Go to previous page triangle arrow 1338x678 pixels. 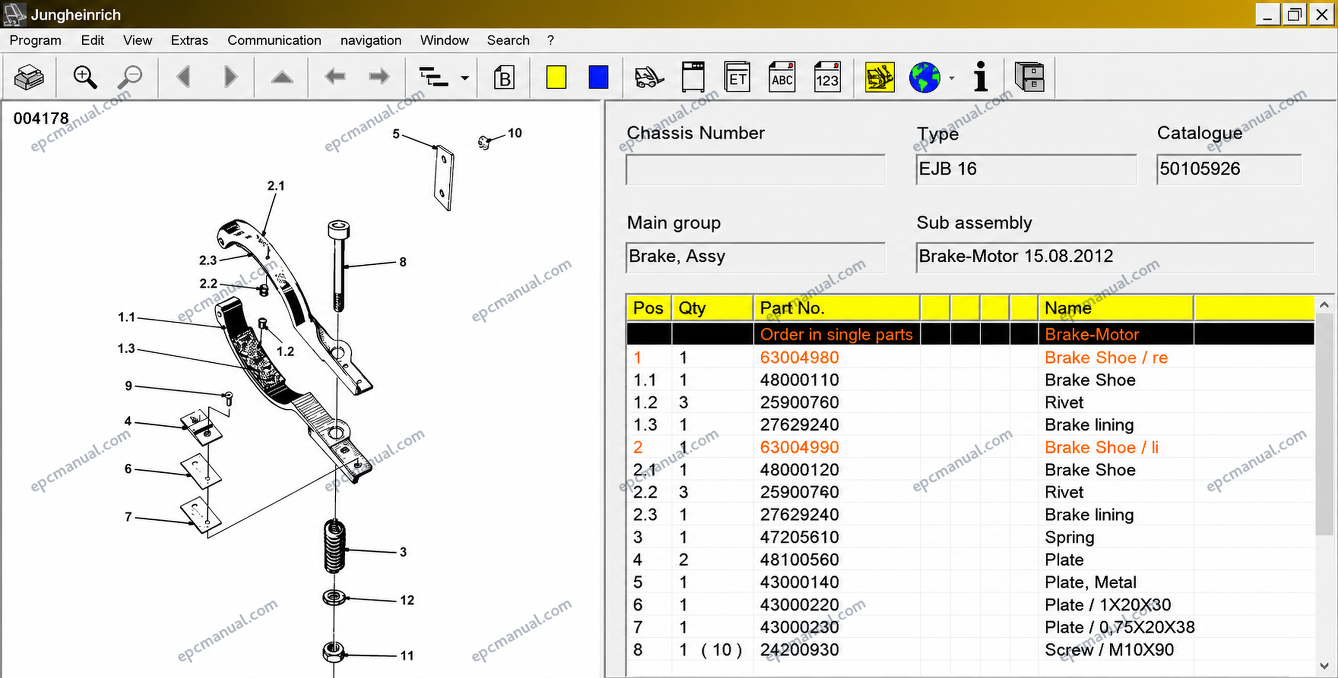click(x=183, y=77)
